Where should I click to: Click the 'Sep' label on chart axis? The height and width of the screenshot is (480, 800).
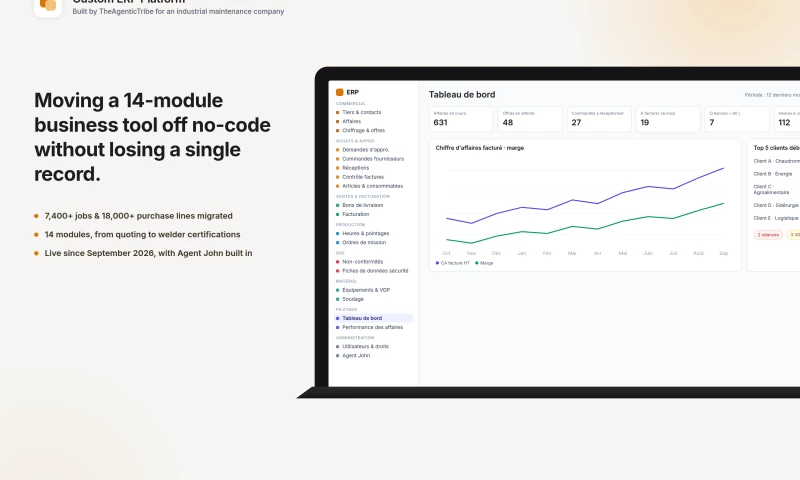tap(723, 253)
